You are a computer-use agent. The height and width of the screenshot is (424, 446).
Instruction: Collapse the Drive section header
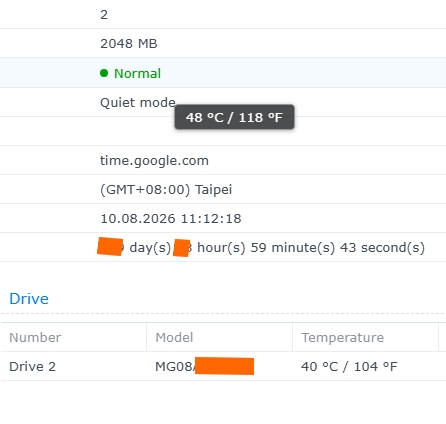coord(29,299)
